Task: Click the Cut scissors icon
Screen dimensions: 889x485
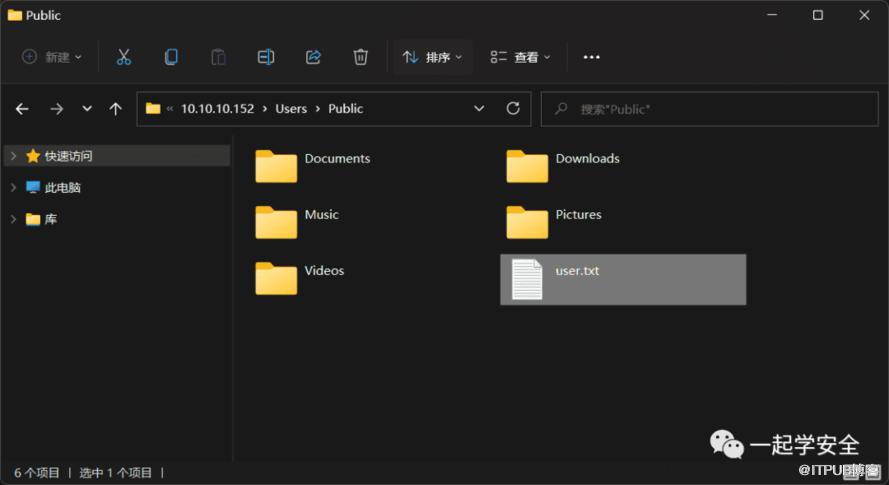Action: (x=124, y=57)
